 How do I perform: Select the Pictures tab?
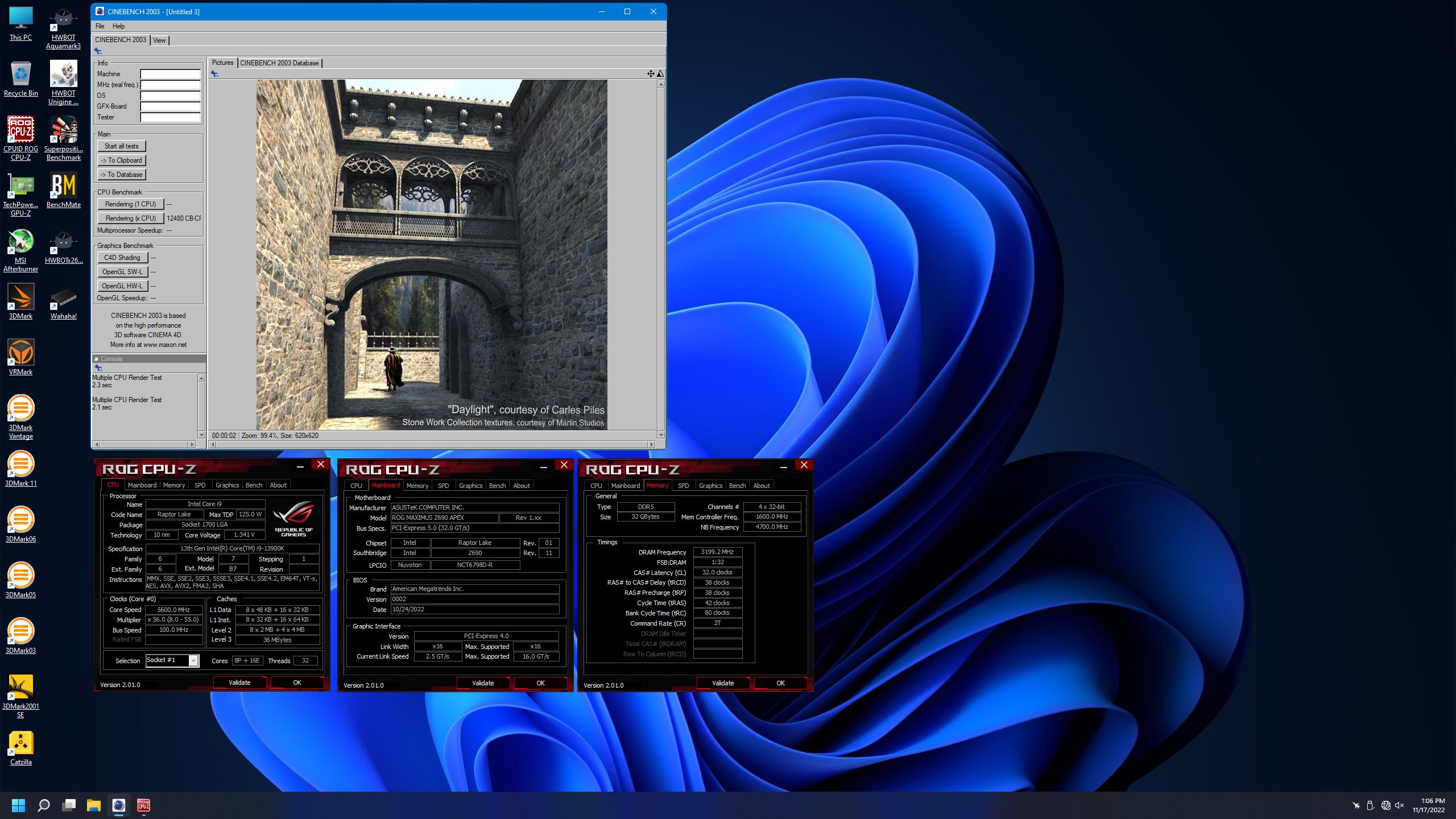223,63
